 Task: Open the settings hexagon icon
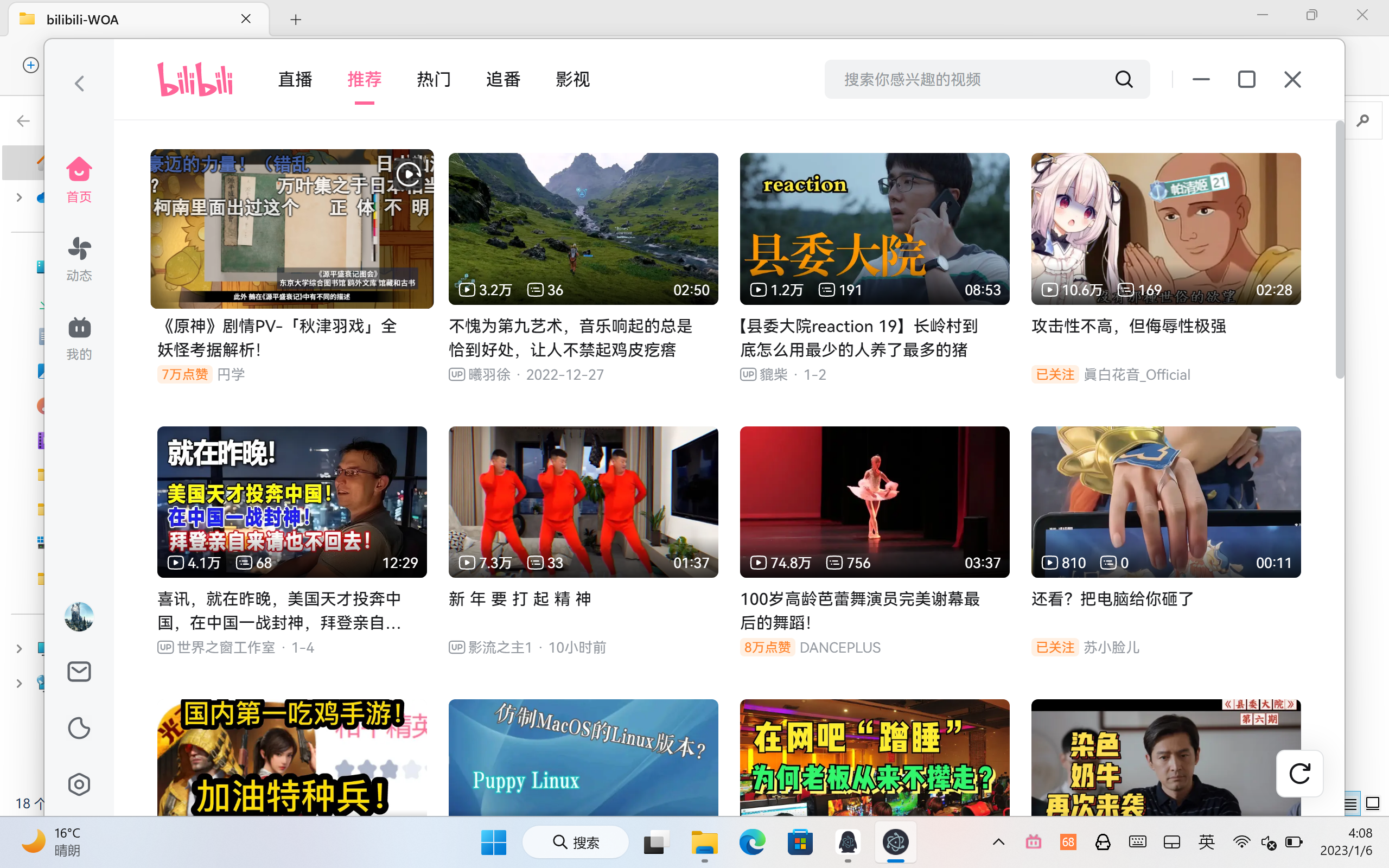tap(79, 784)
